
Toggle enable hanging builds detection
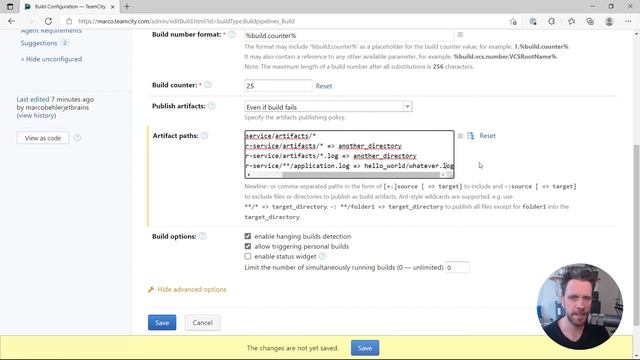(x=248, y=236)
